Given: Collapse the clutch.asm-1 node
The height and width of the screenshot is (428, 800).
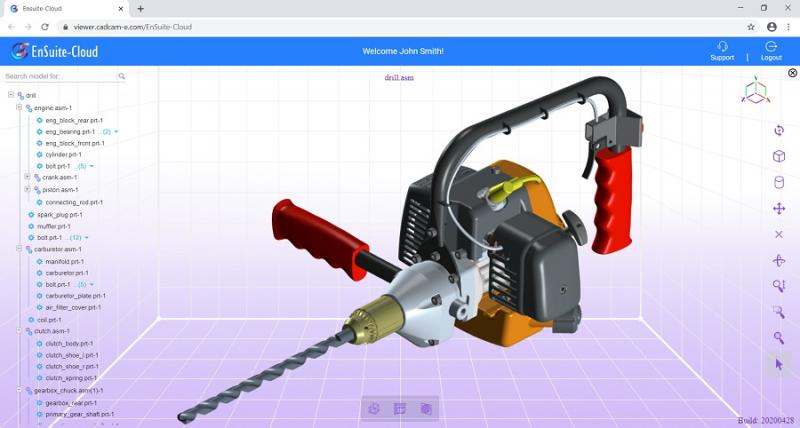Looking at the screenshot, I should click(x=19, y=331).
